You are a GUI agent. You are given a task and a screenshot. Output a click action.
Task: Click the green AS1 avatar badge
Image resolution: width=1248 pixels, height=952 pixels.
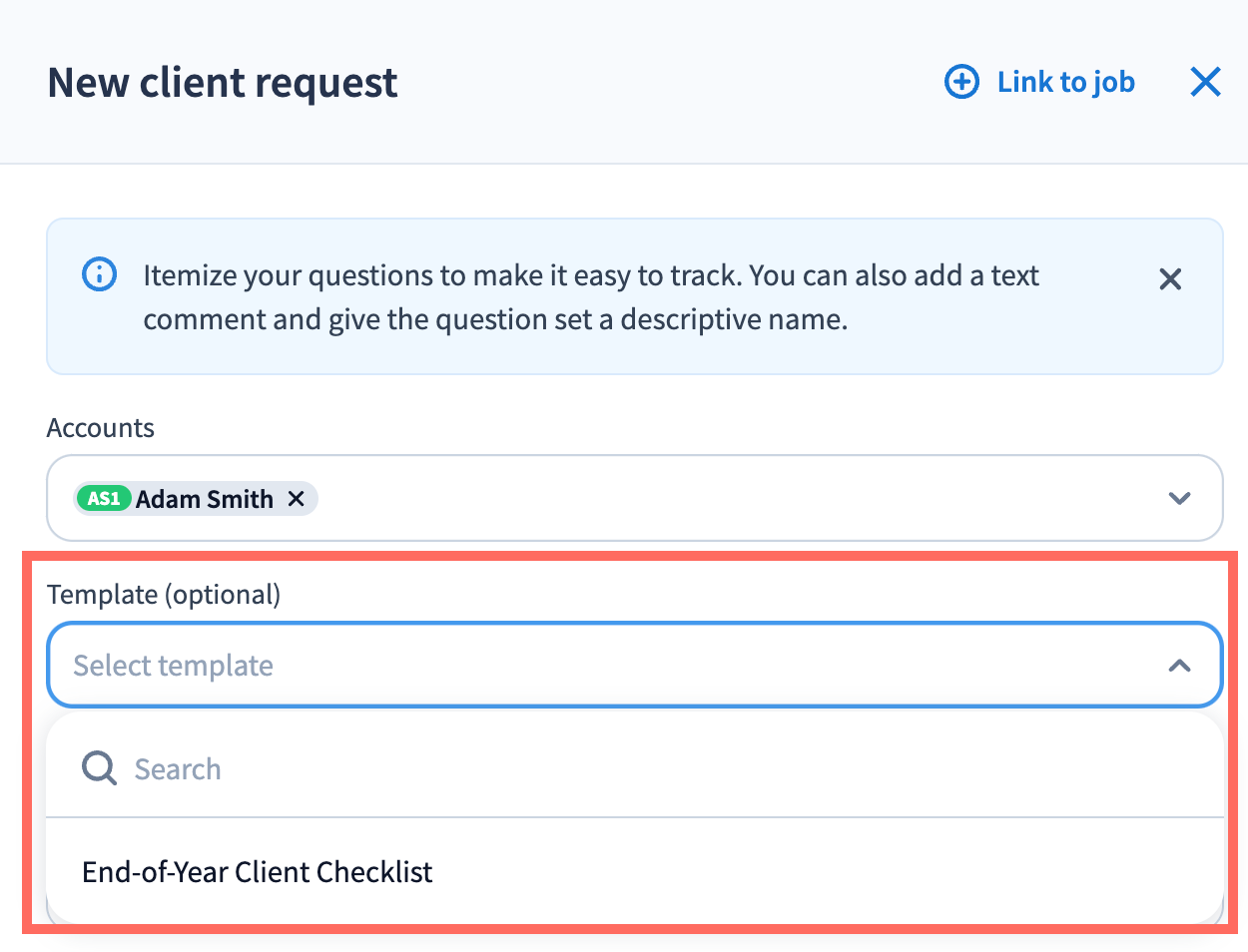coord(104,498)
